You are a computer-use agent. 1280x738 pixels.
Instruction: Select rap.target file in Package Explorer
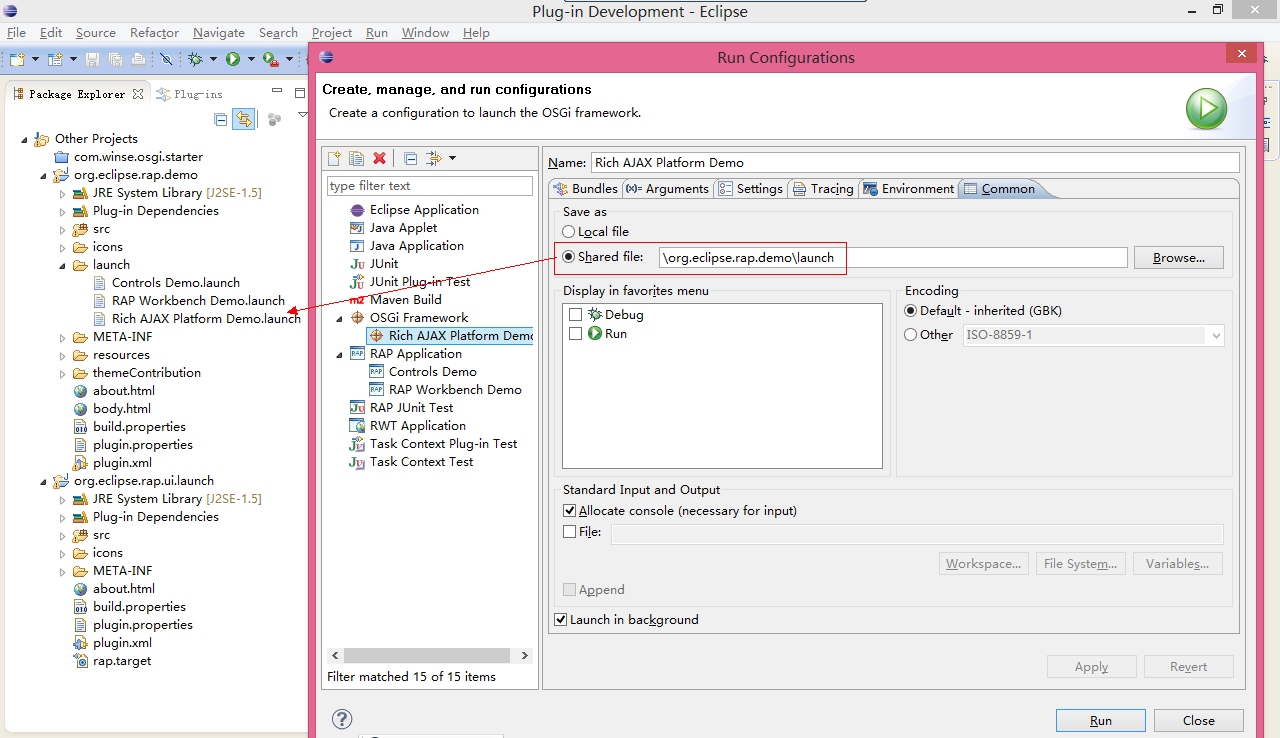pos(122,661)
